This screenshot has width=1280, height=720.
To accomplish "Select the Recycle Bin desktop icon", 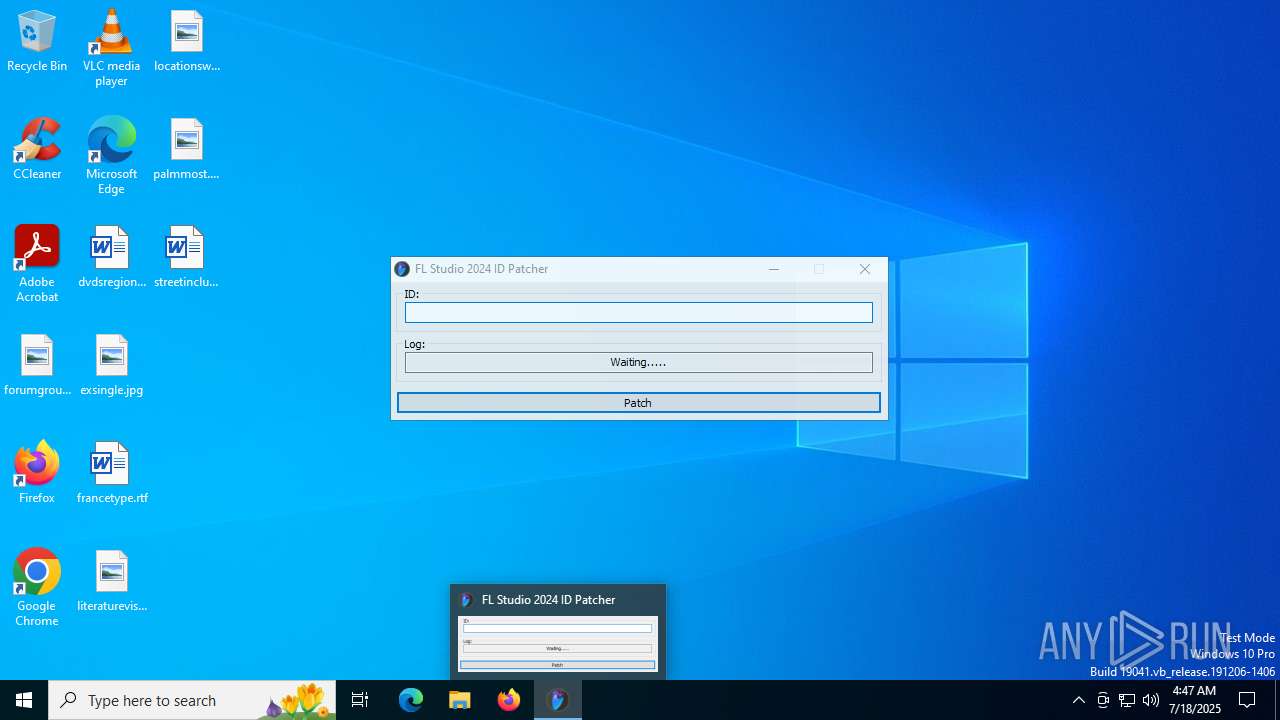I will 37,42.
